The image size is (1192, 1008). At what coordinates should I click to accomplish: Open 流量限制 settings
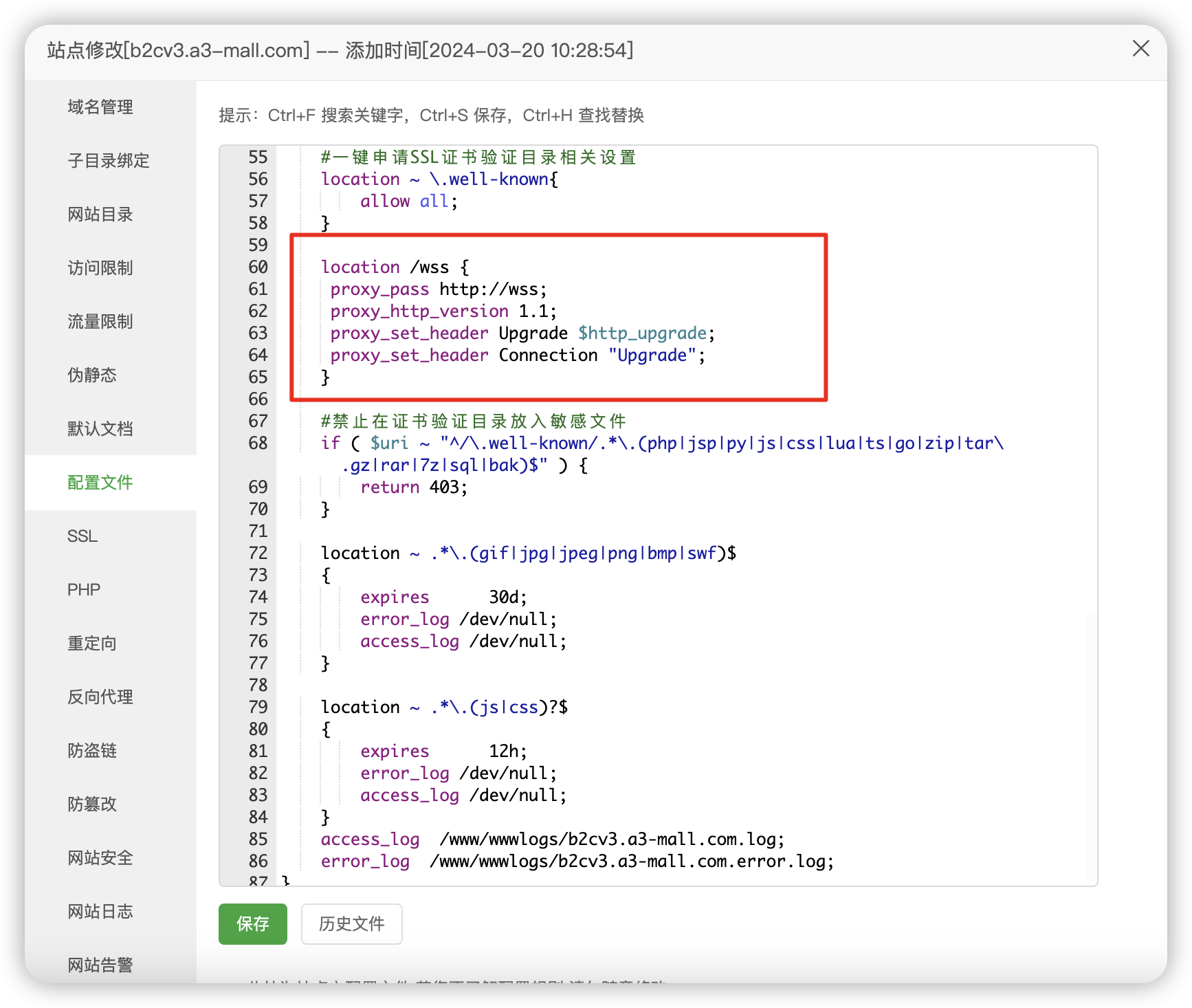click(x=100, y=321)
